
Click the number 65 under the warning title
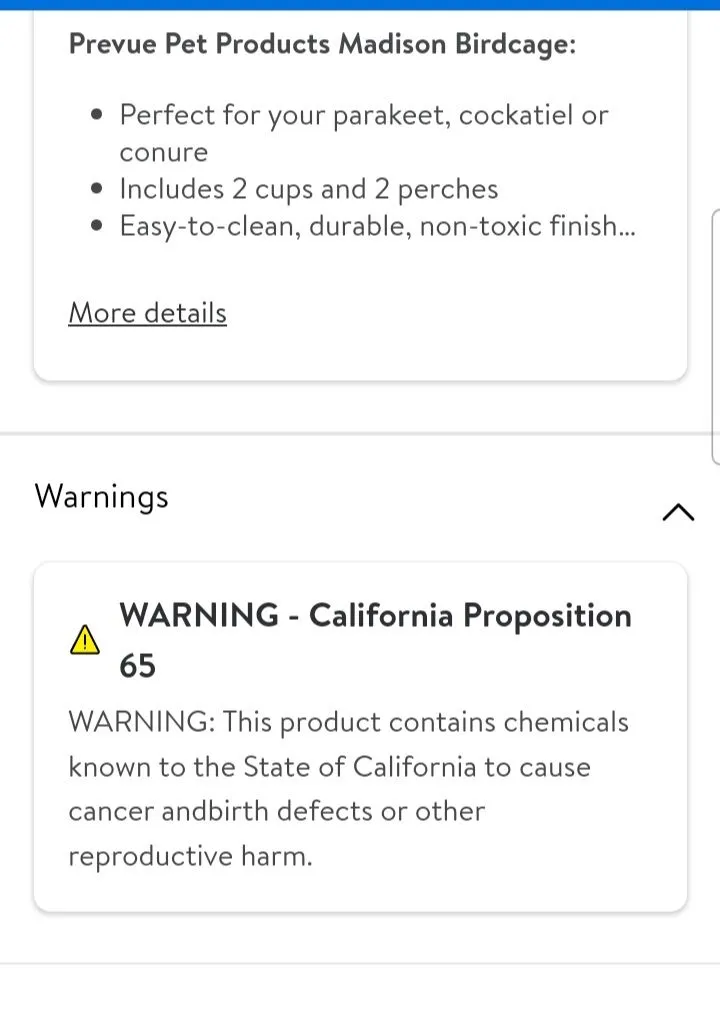(x=138, y=665)
